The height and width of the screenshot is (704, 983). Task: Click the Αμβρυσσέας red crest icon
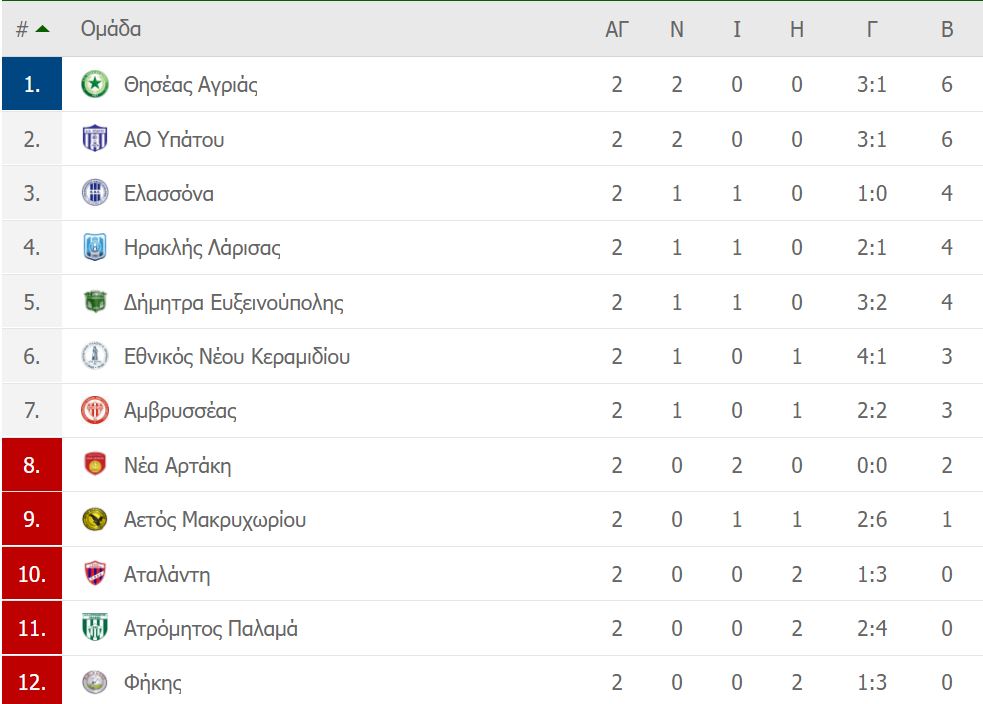tap(95, 410)
